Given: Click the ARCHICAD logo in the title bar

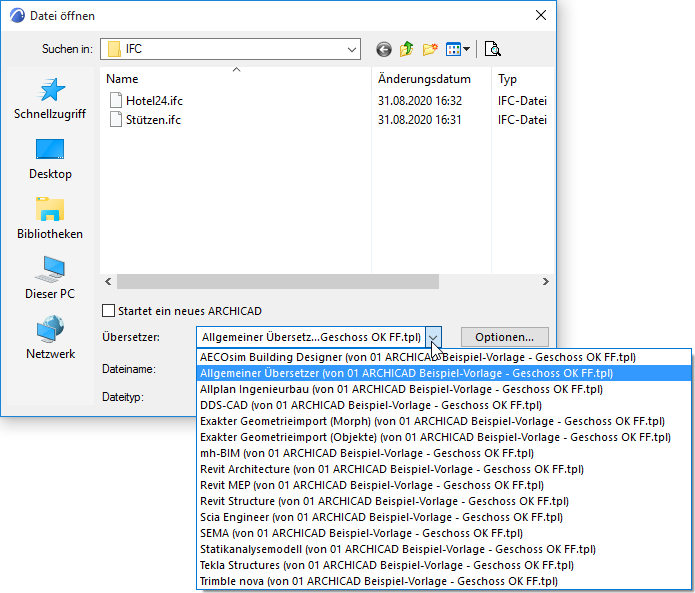Looking at the screenshot, I should pos(17,16).
